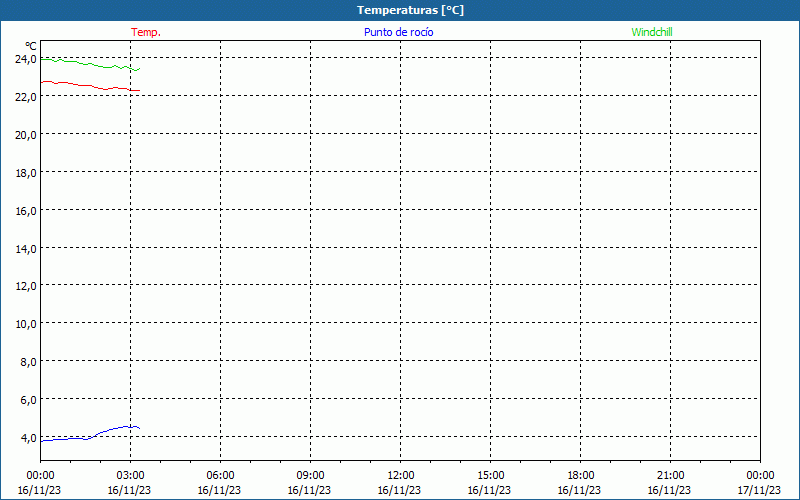800x500 pixels.
Task: Click the 15:00 time axis label
Action: [490, 476]
